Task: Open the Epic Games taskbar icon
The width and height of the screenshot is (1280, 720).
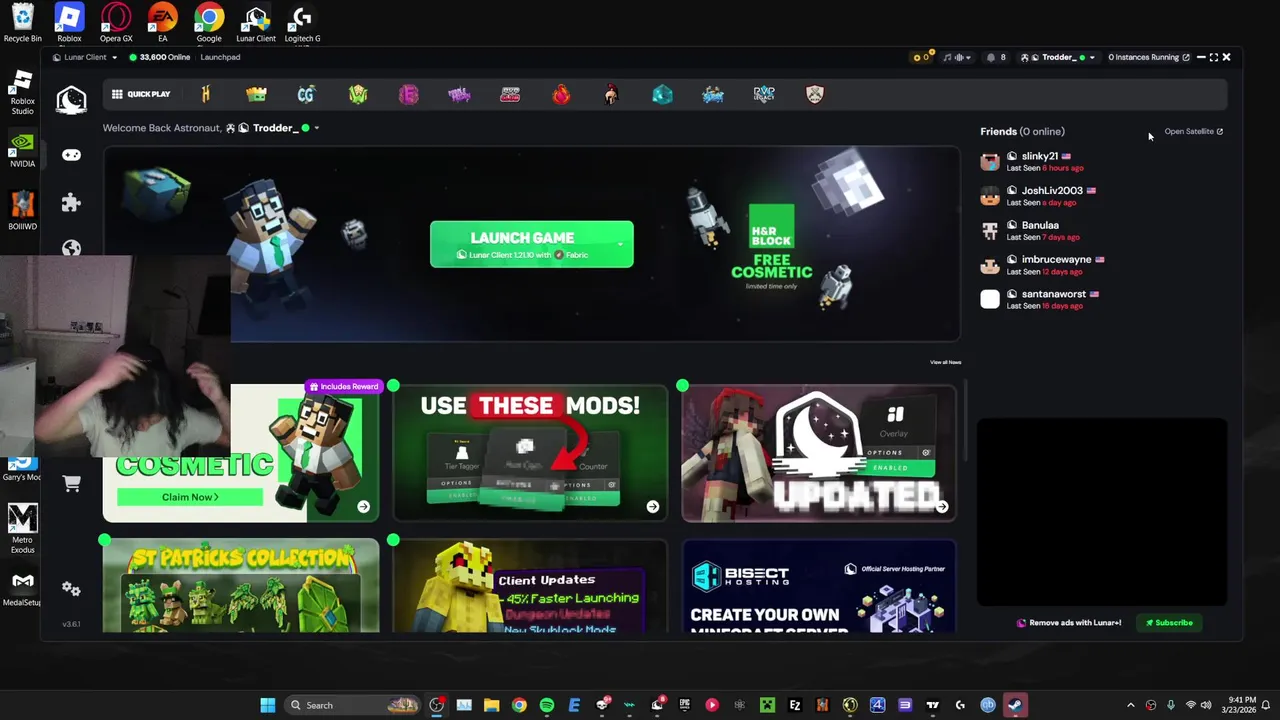Action: point(684,705)
